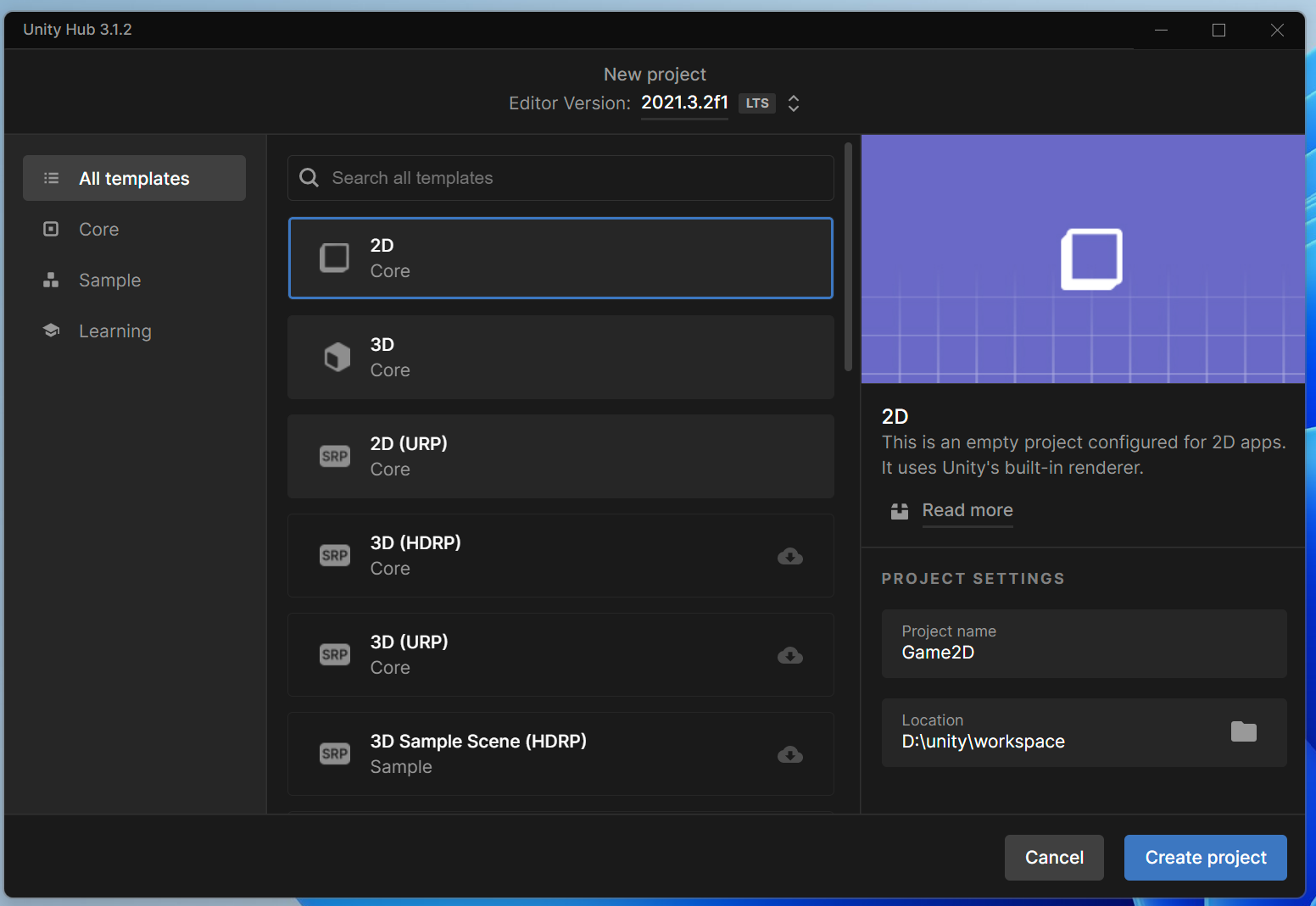
Task: Open the Read more link
Action: pyautogui.click(x=967, y=510)
